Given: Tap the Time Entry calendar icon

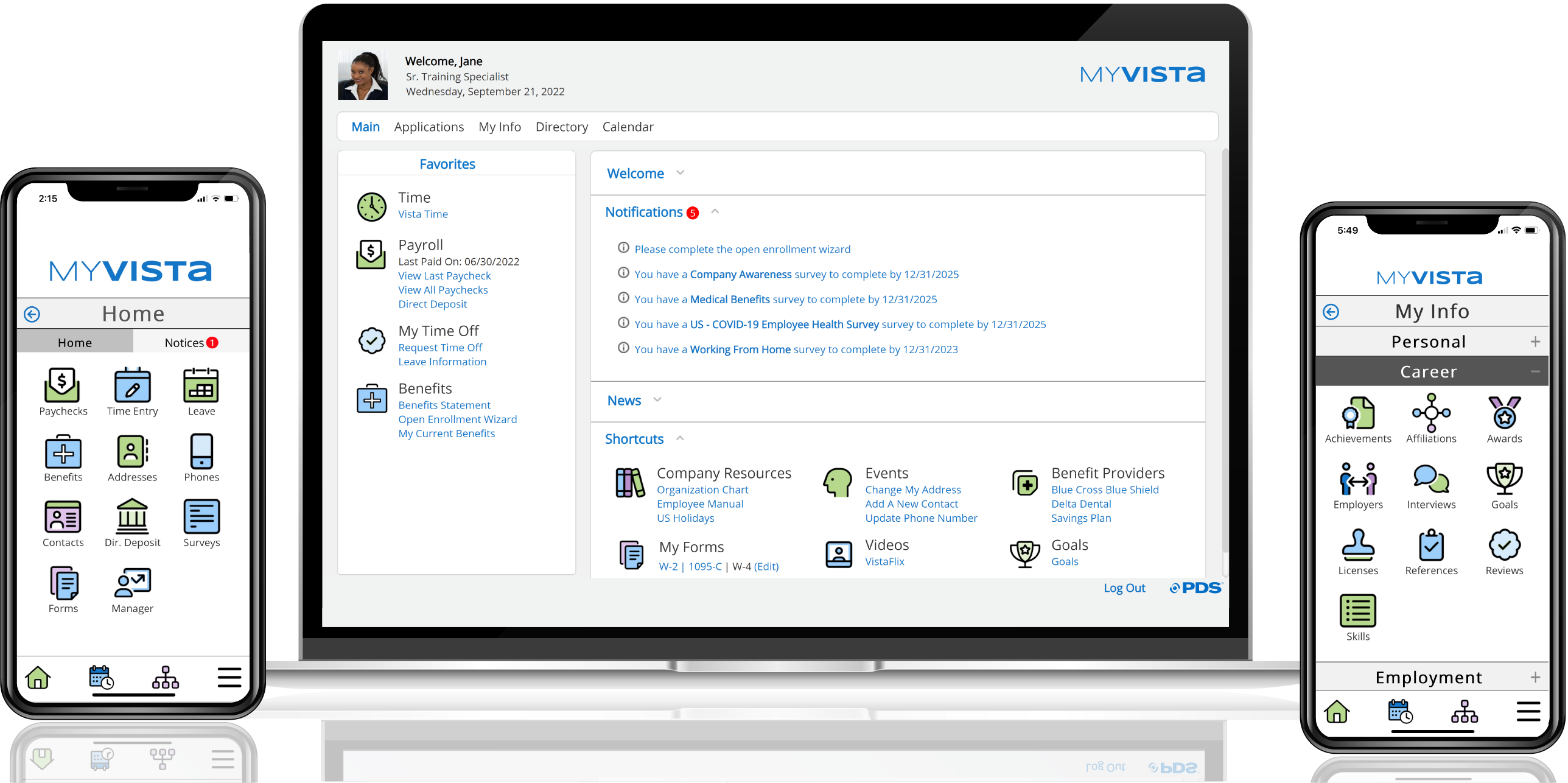Looking at the screenshot, I should coord(132,385).
